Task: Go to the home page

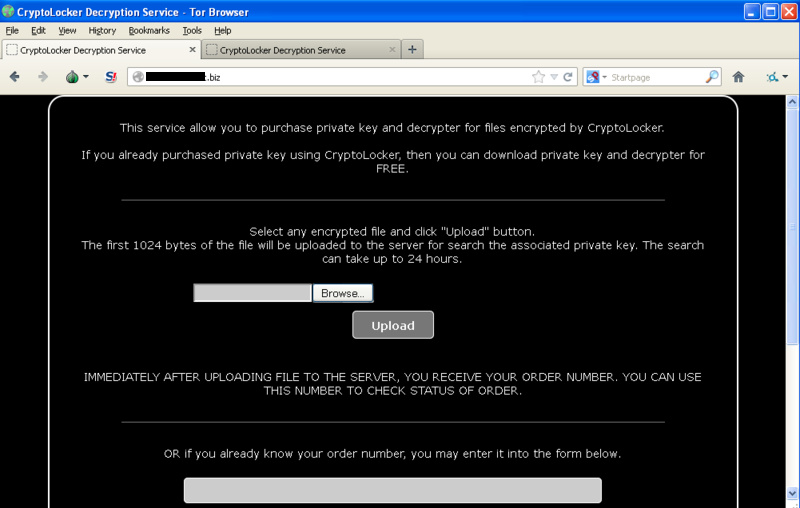Action: click(738, 77)
